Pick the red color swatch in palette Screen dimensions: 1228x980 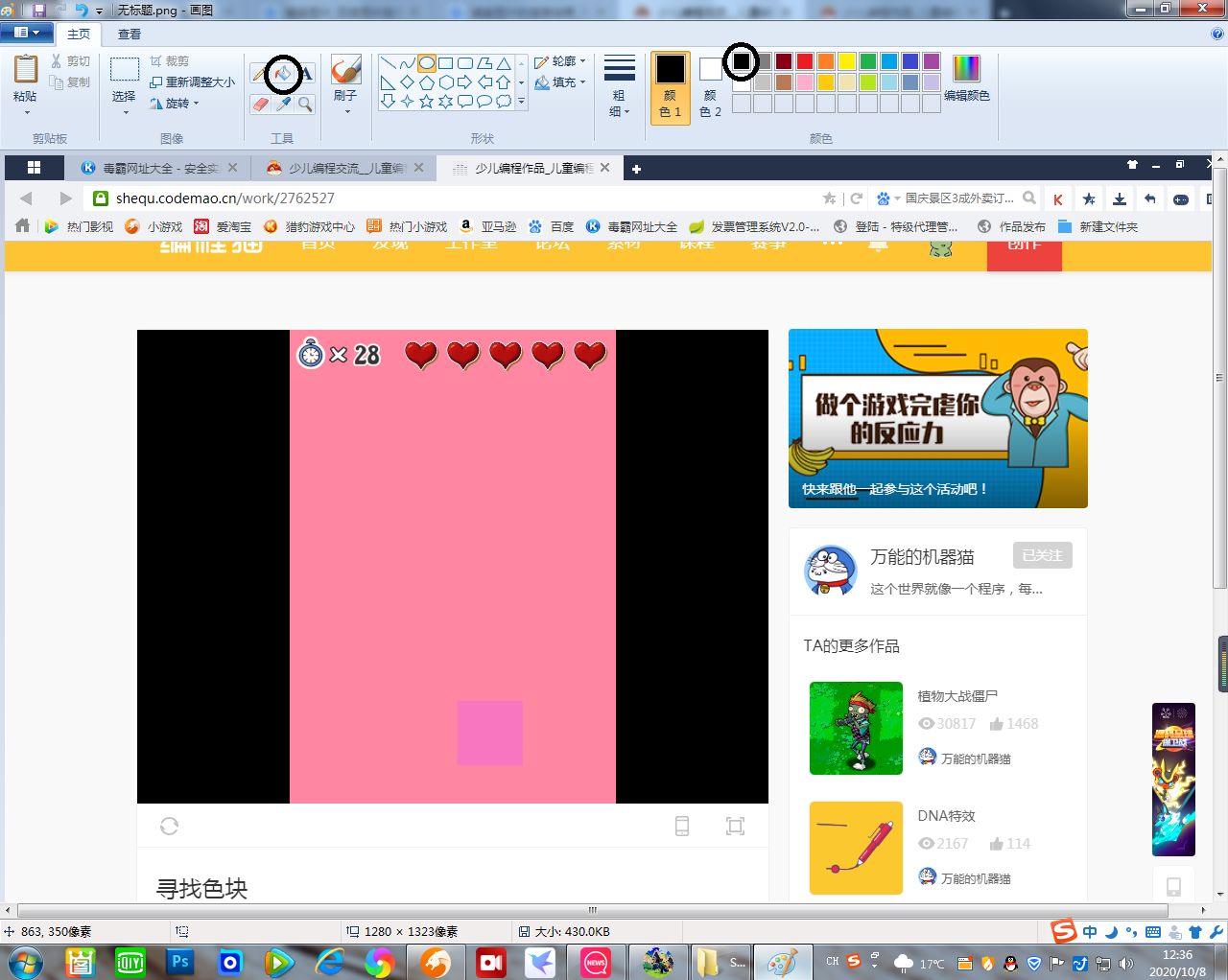[805, 61]
